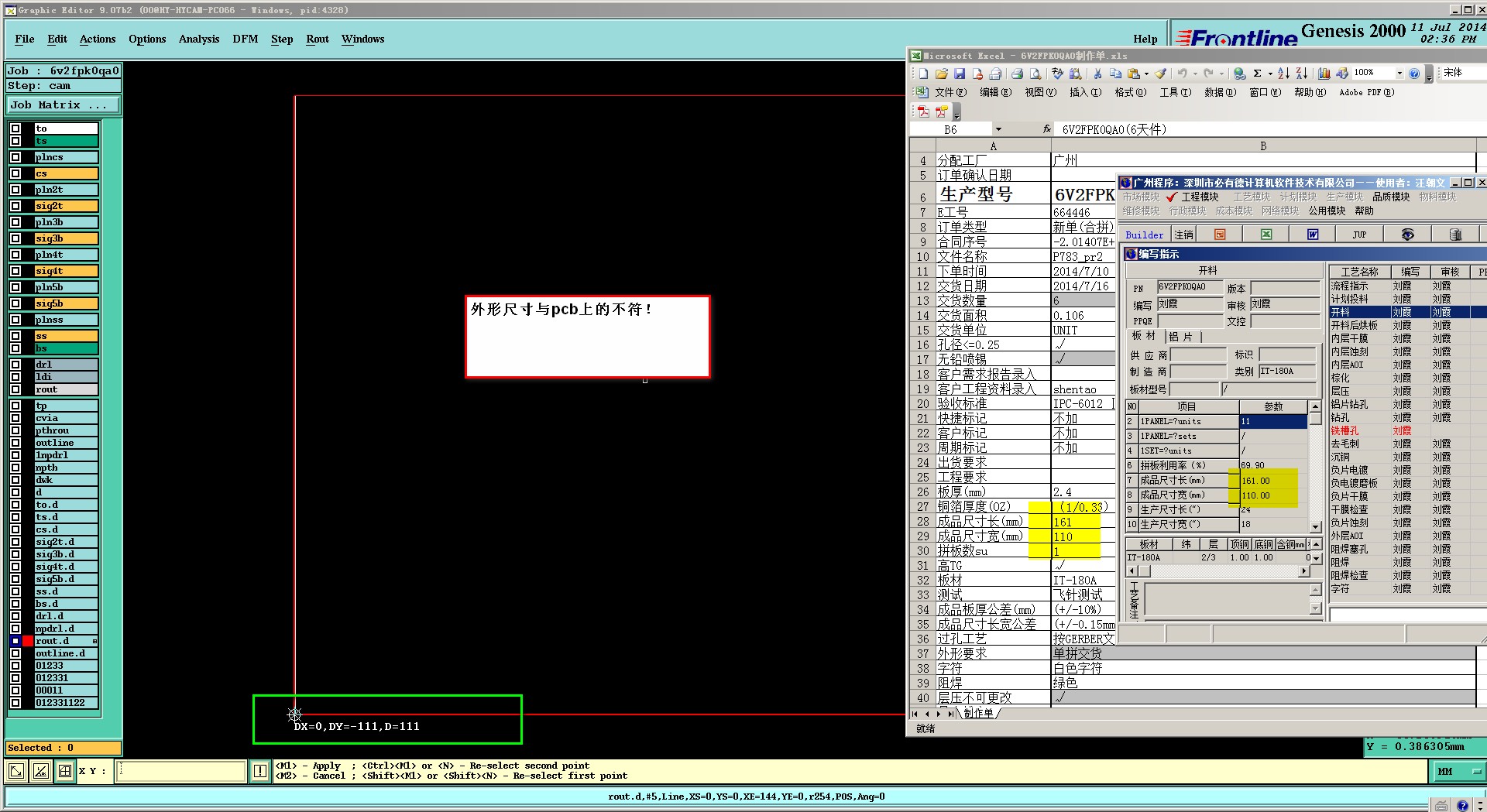Click the Excel New workbook icon

pyautogui.click(x=923, y=74)
